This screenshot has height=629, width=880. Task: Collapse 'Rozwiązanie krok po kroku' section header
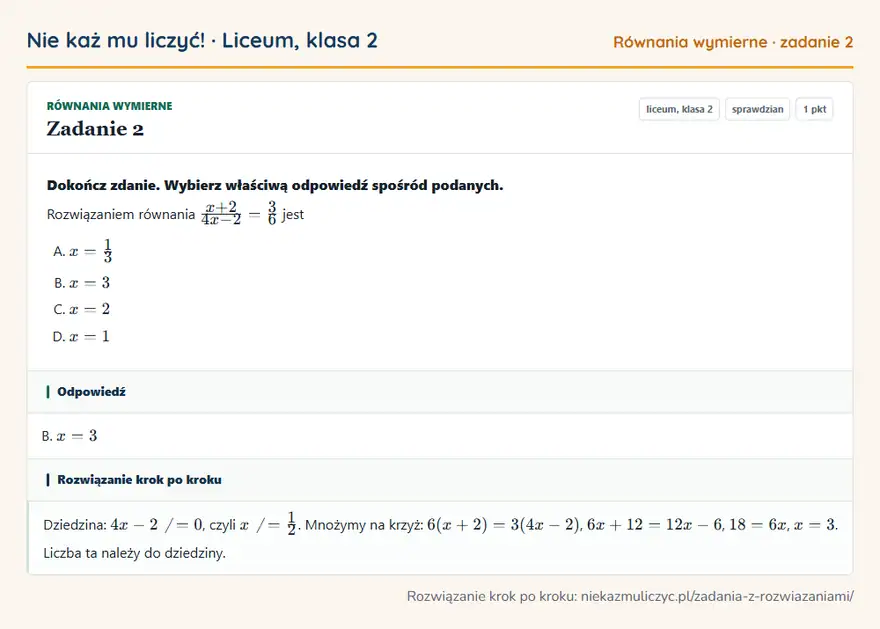[440, 480]
